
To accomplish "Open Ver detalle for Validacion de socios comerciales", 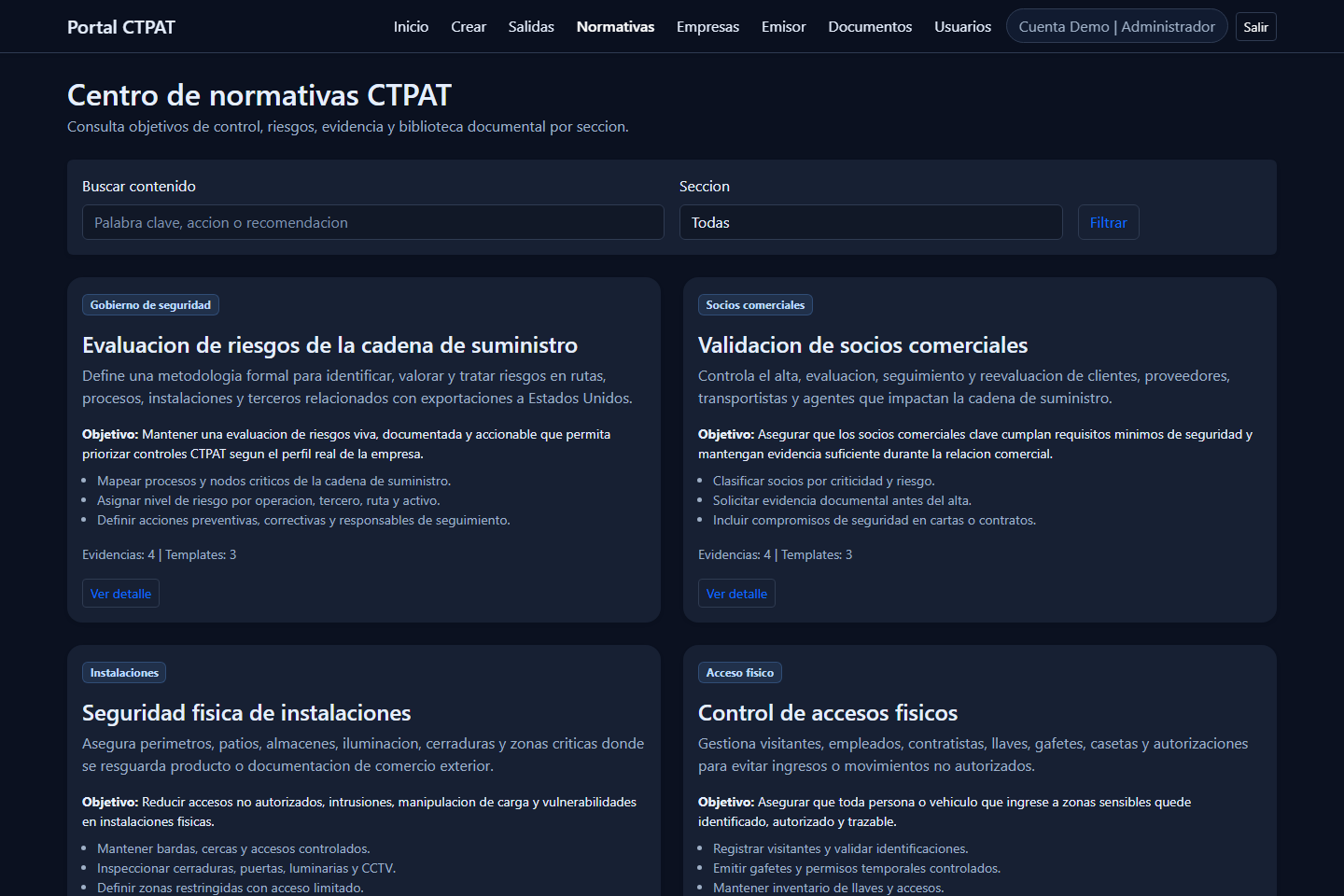I will pyautogui.click(x=736, y=594).
